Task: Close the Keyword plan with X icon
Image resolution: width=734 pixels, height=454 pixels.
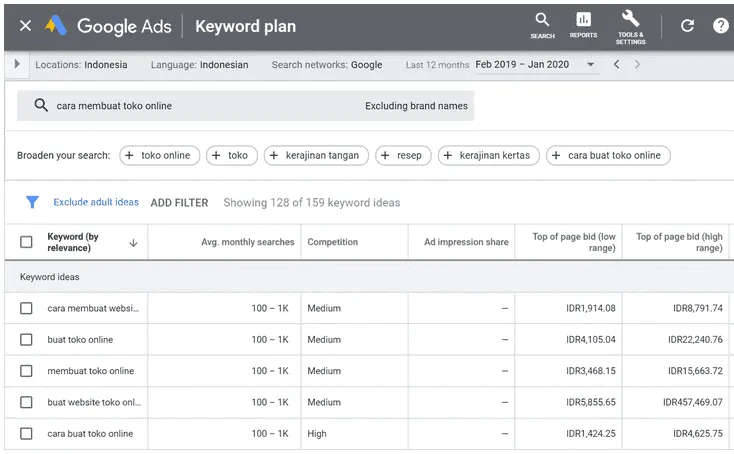Action: pyautogui.click(x=25, y=26)
